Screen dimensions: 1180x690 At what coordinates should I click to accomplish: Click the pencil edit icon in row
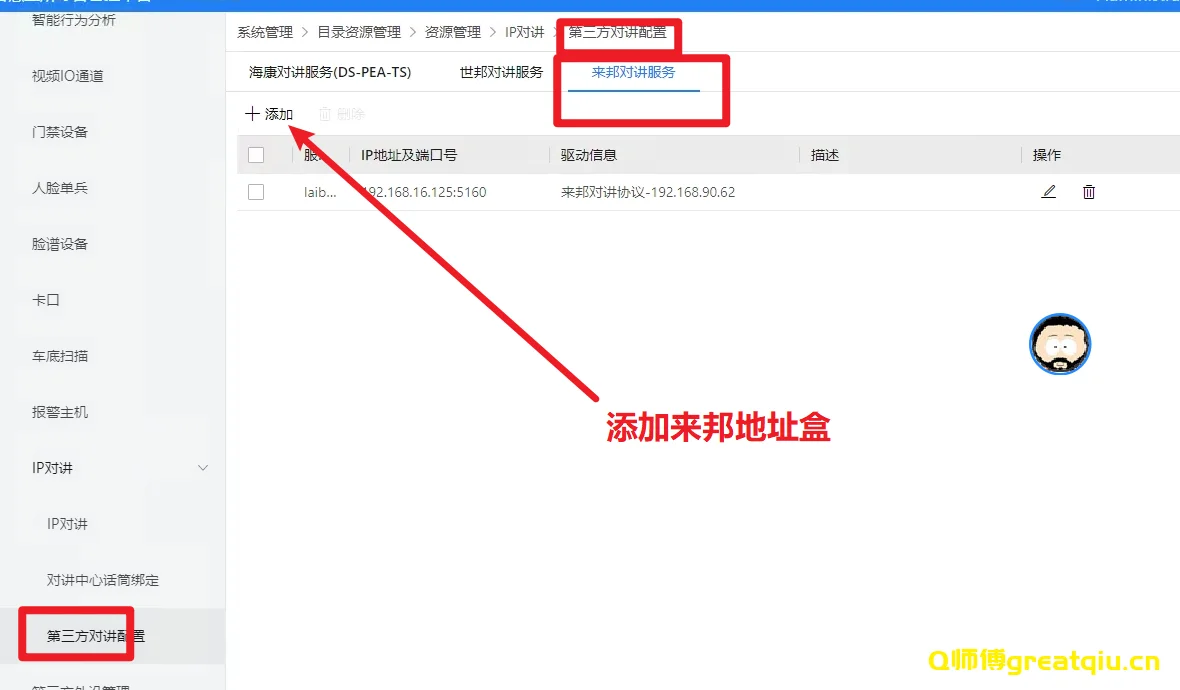[x=1048, y=192]
